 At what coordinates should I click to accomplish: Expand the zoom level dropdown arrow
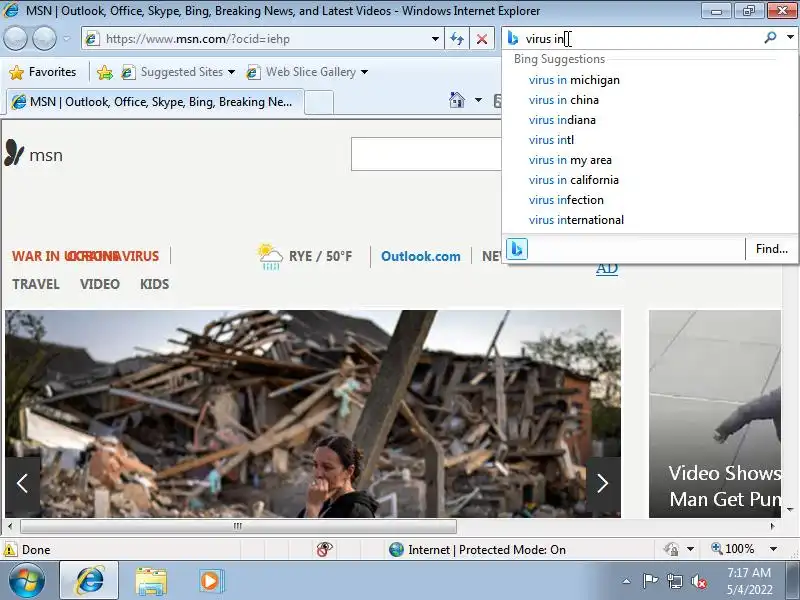pos(773,549)
